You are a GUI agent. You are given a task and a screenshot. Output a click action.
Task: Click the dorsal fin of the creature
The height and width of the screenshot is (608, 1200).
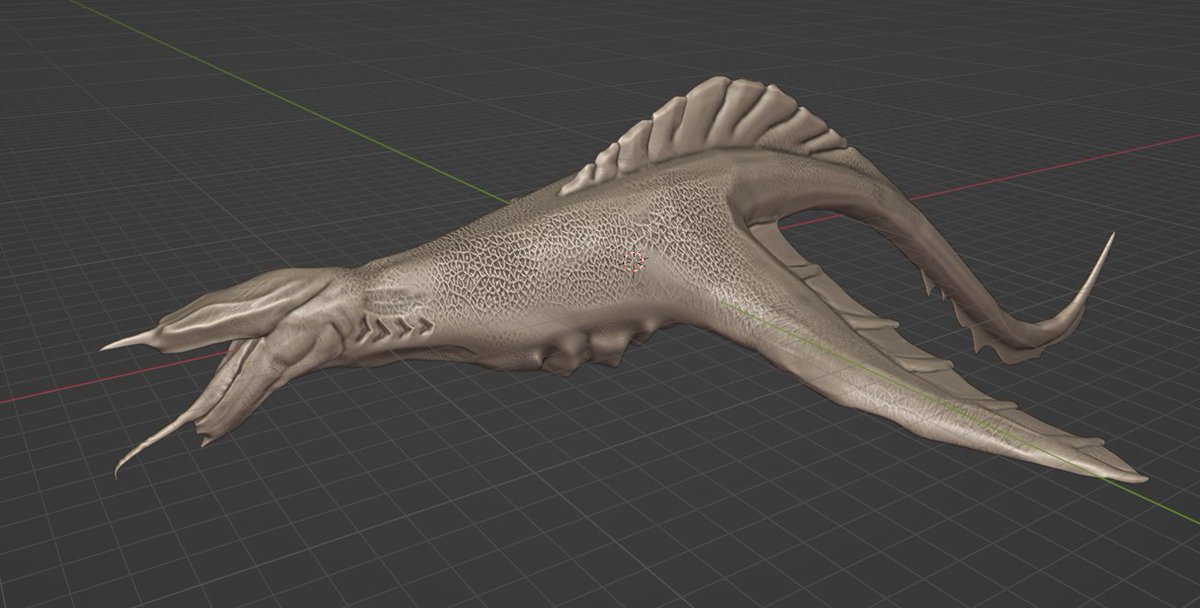(x=720, y=120)
